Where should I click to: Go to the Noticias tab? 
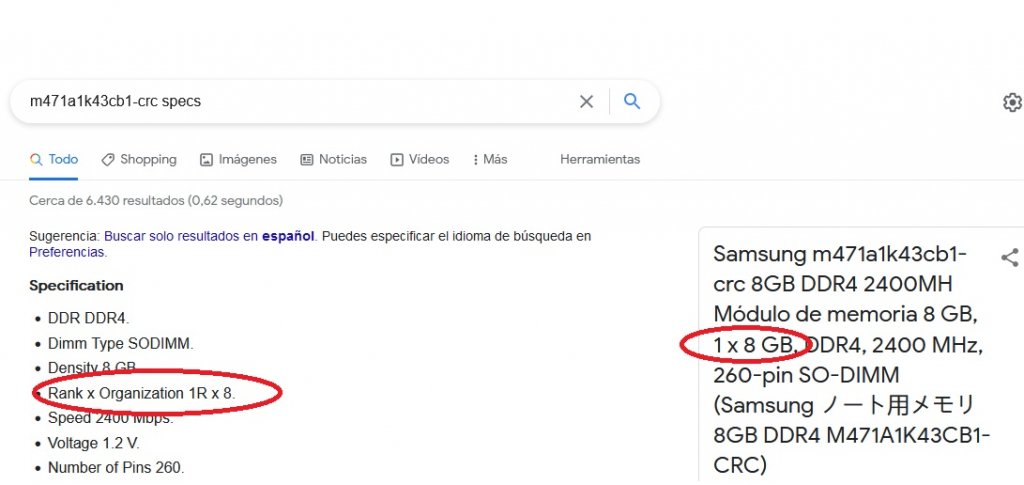click(333, 159)
